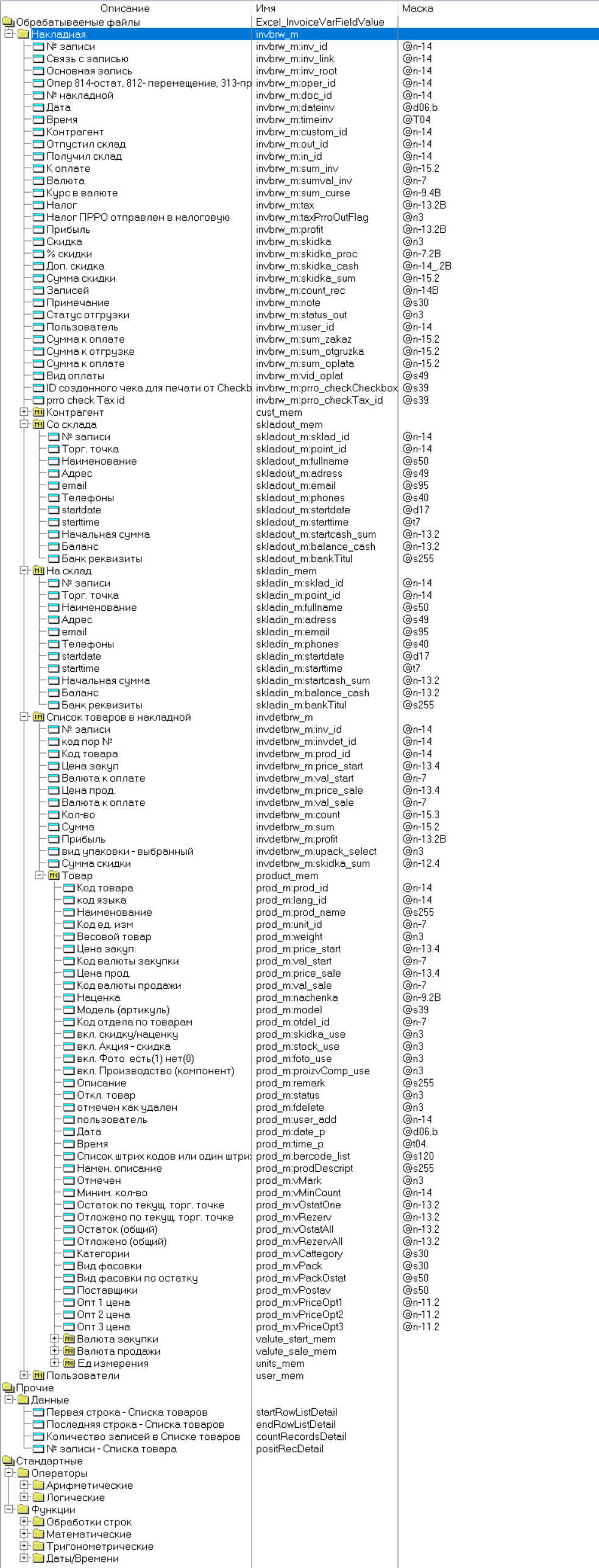The height and width of the screenshot is (1568, 599).
Task: Click the invbrw_m:dateinv name cell
Action: point(295,108)
